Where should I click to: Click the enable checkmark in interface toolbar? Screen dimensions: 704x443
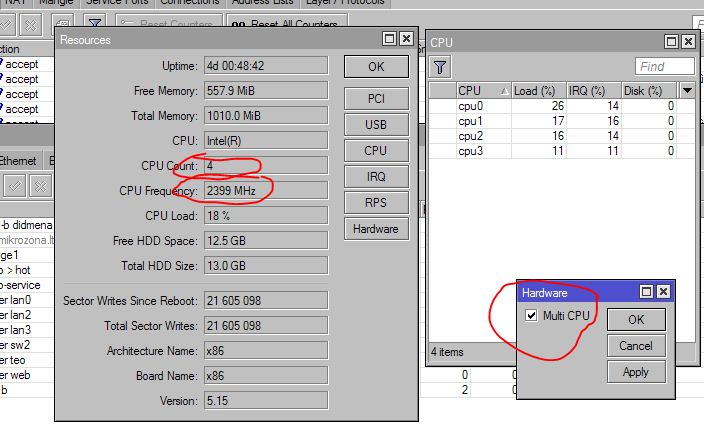pyautogui.click(x=15, y=186)
